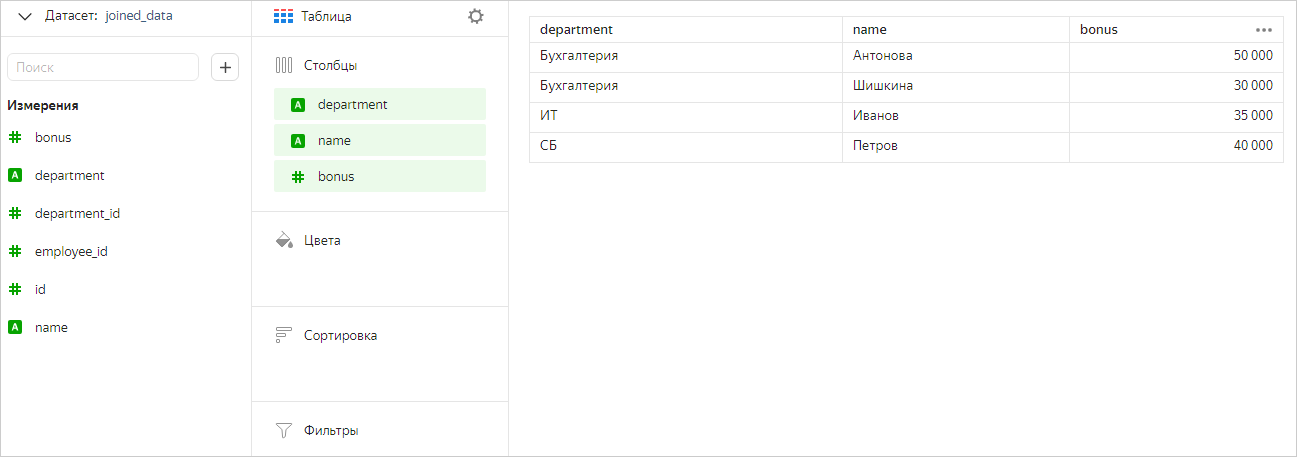Screen dimensions: 1297x457
Task: Select the employee_id dimension field
Action: point(70,251)
